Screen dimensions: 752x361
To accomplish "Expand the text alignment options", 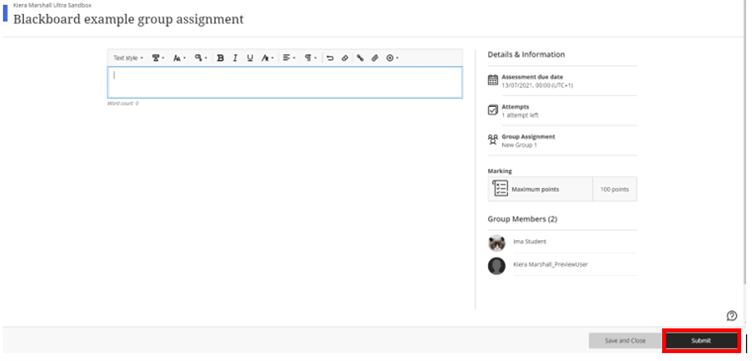I will 289,58.
